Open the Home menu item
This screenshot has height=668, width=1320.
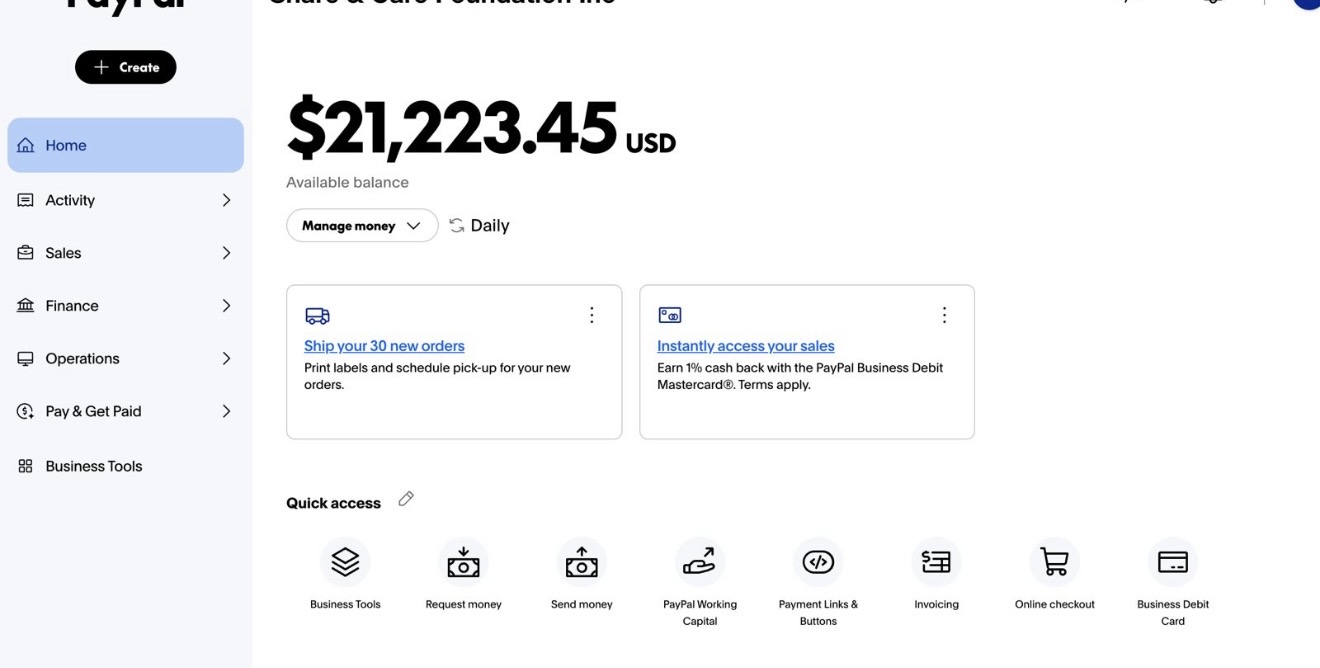coord(126,145)
